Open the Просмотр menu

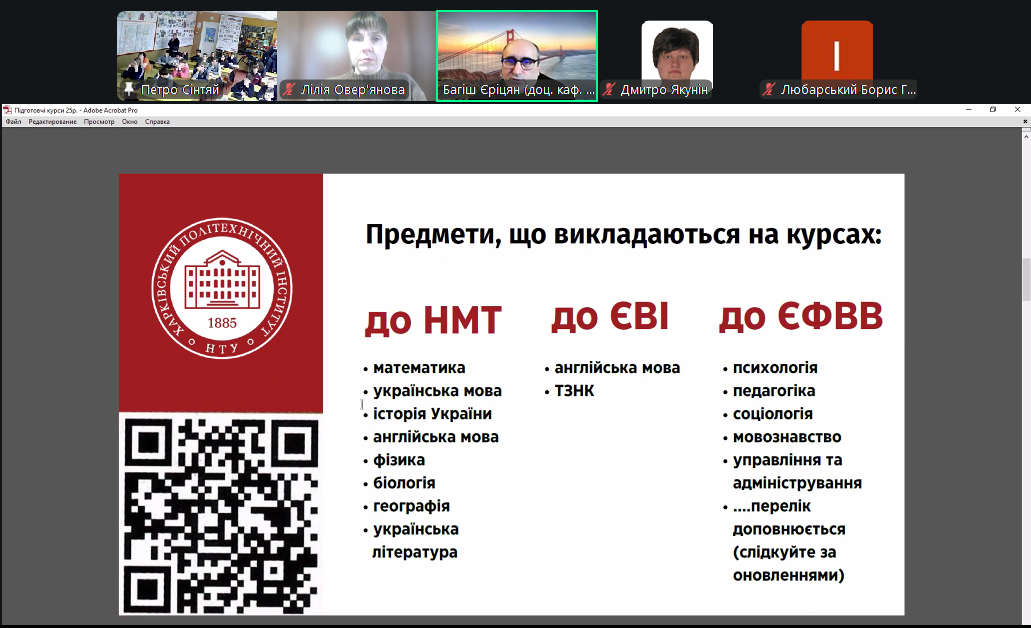pyautogui.click(x=99, y=122)
